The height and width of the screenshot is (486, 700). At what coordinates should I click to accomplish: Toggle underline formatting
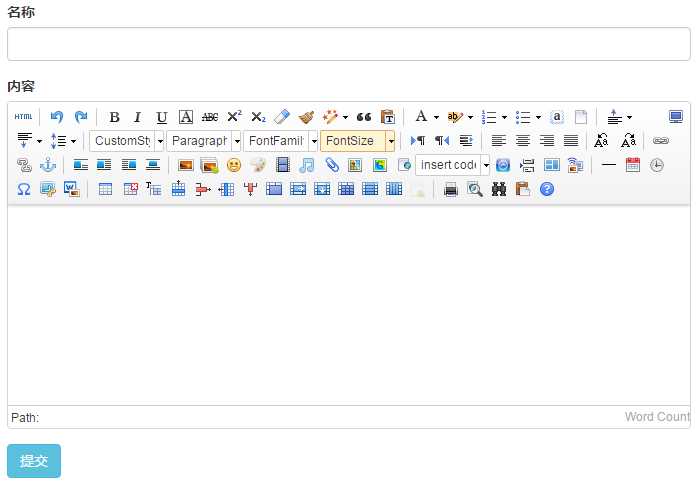[162, 117]
